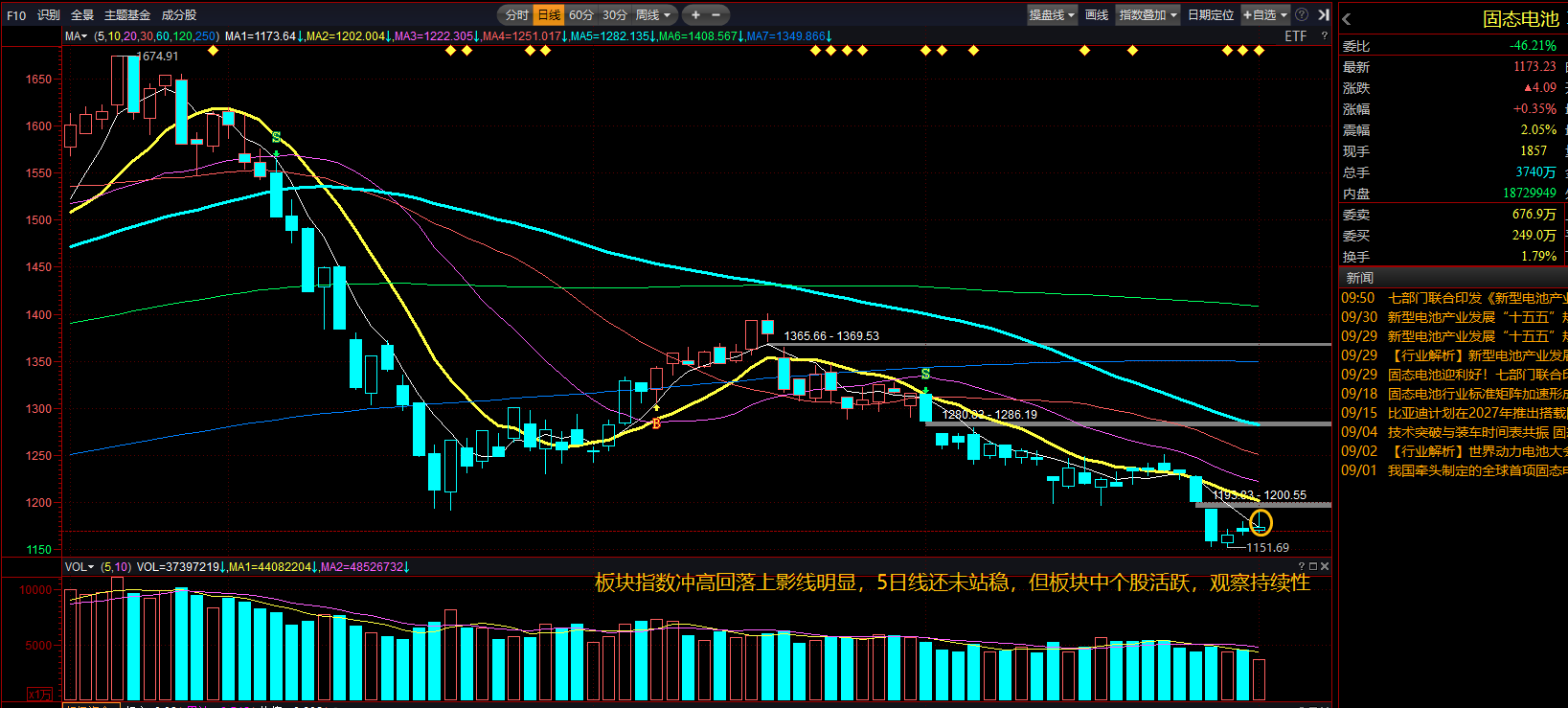The height and width of the screenshot is (708, 1568).
Task: Collapse right panel with the arrow-bar icon
Action: coord(1324,14)
